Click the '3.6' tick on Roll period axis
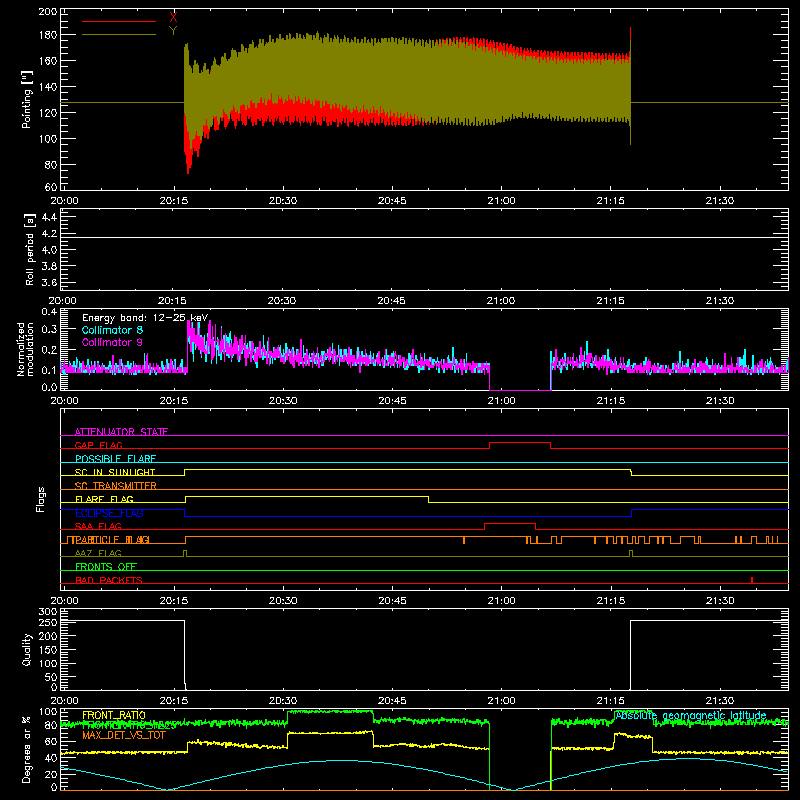 (x=49, y=282)
